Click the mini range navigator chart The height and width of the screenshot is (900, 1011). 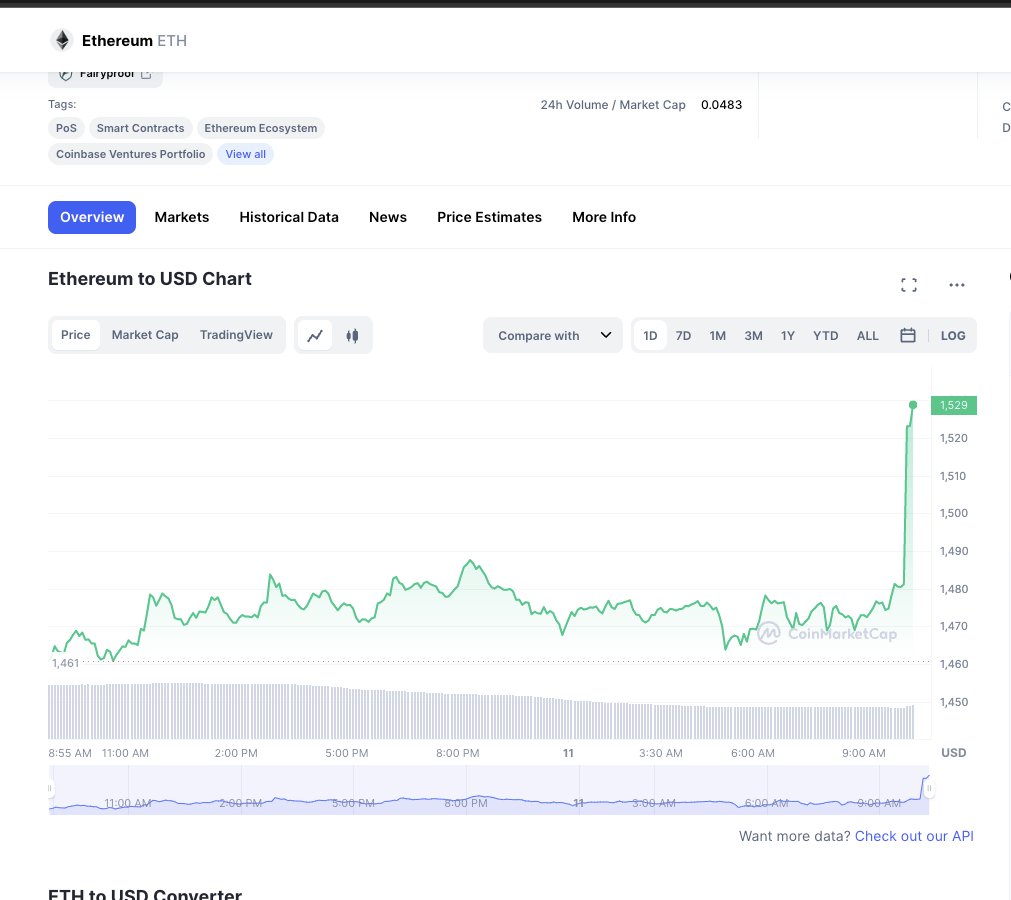[489, 790]
